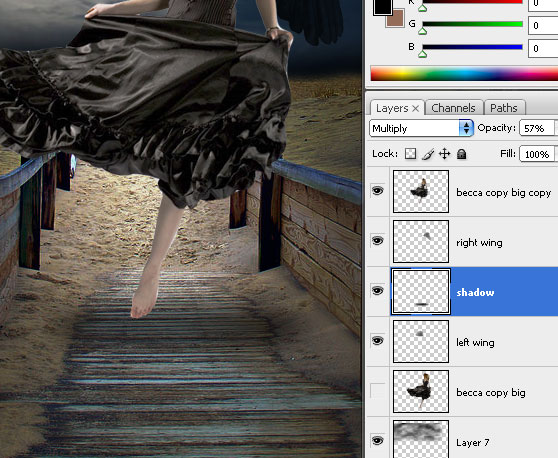The image size is (558, 458).
Task: Switch to the Channels tab
Action: 453,108
